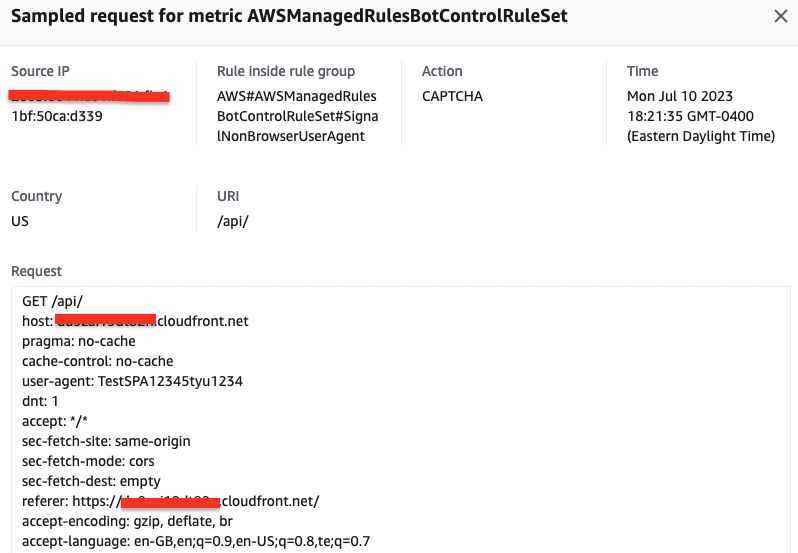This screenshot has height=553, width=798.
Task: Click the dialog title text
Action: (289, 16)
